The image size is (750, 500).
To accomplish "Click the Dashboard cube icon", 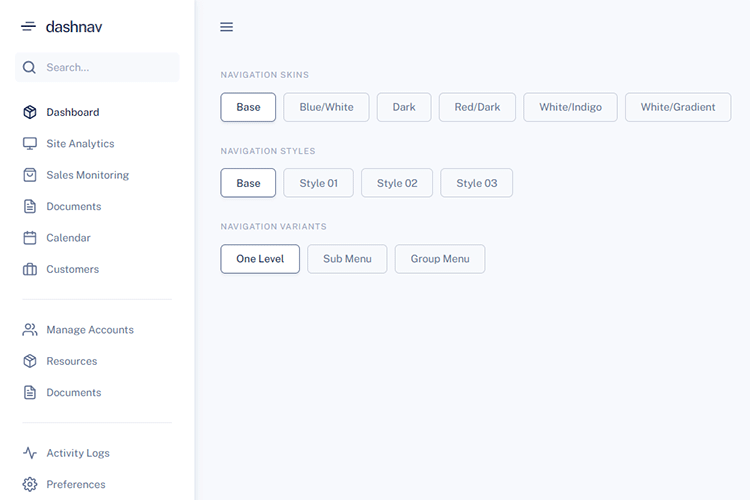I will point(30,113).
